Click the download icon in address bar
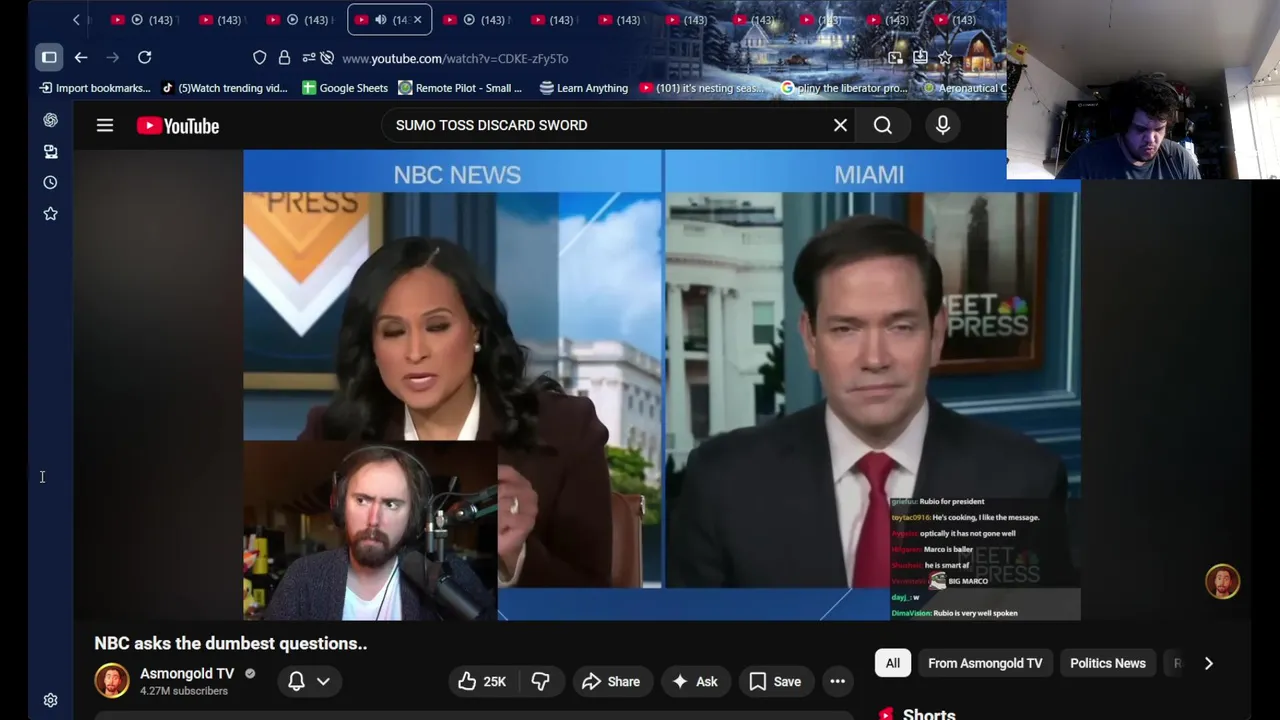Image resolution: width=1280 pixels, height=720 pixels. [x=920, y=58]
